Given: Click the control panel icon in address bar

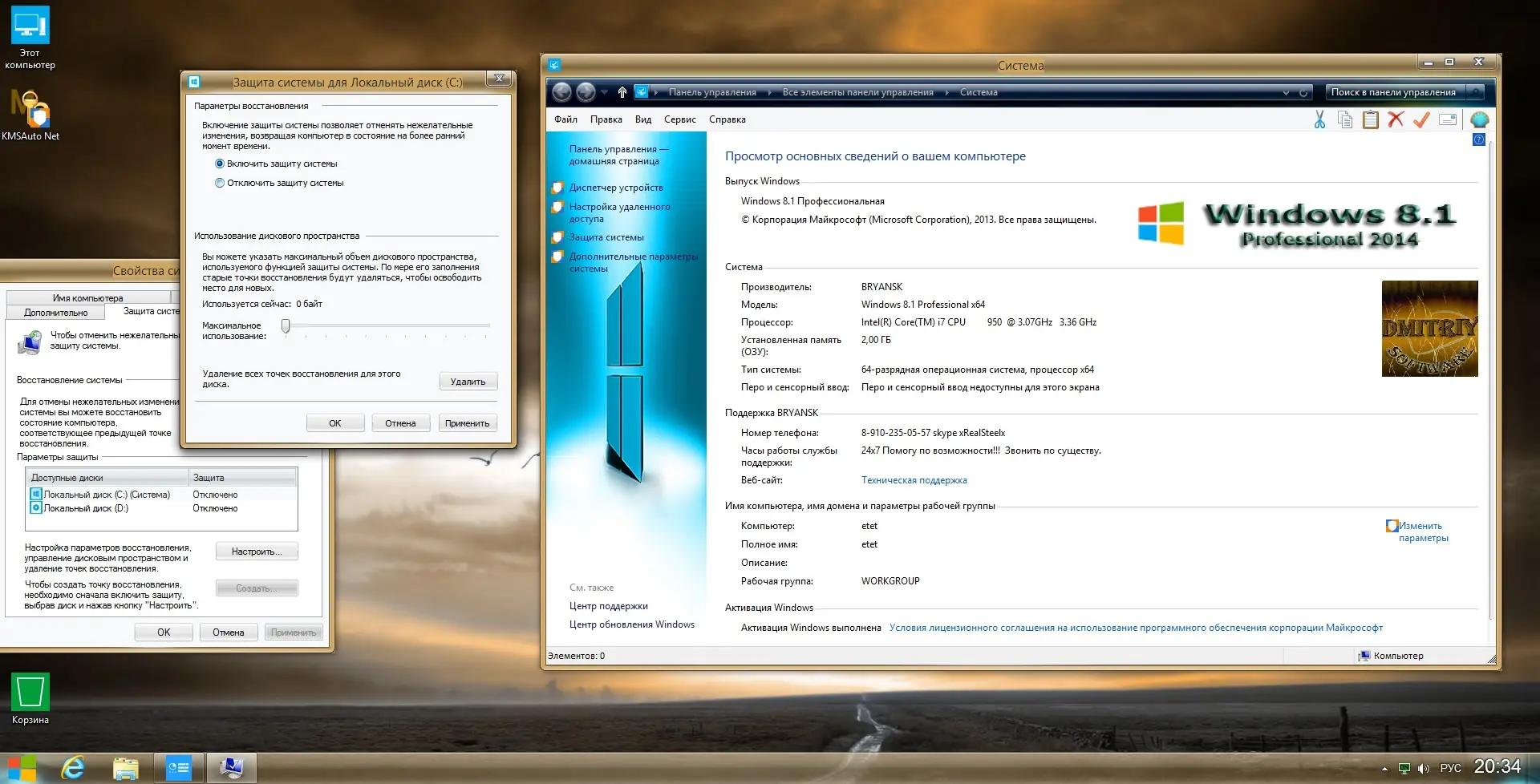Looking at the screenshot, I should pos(642,92).
